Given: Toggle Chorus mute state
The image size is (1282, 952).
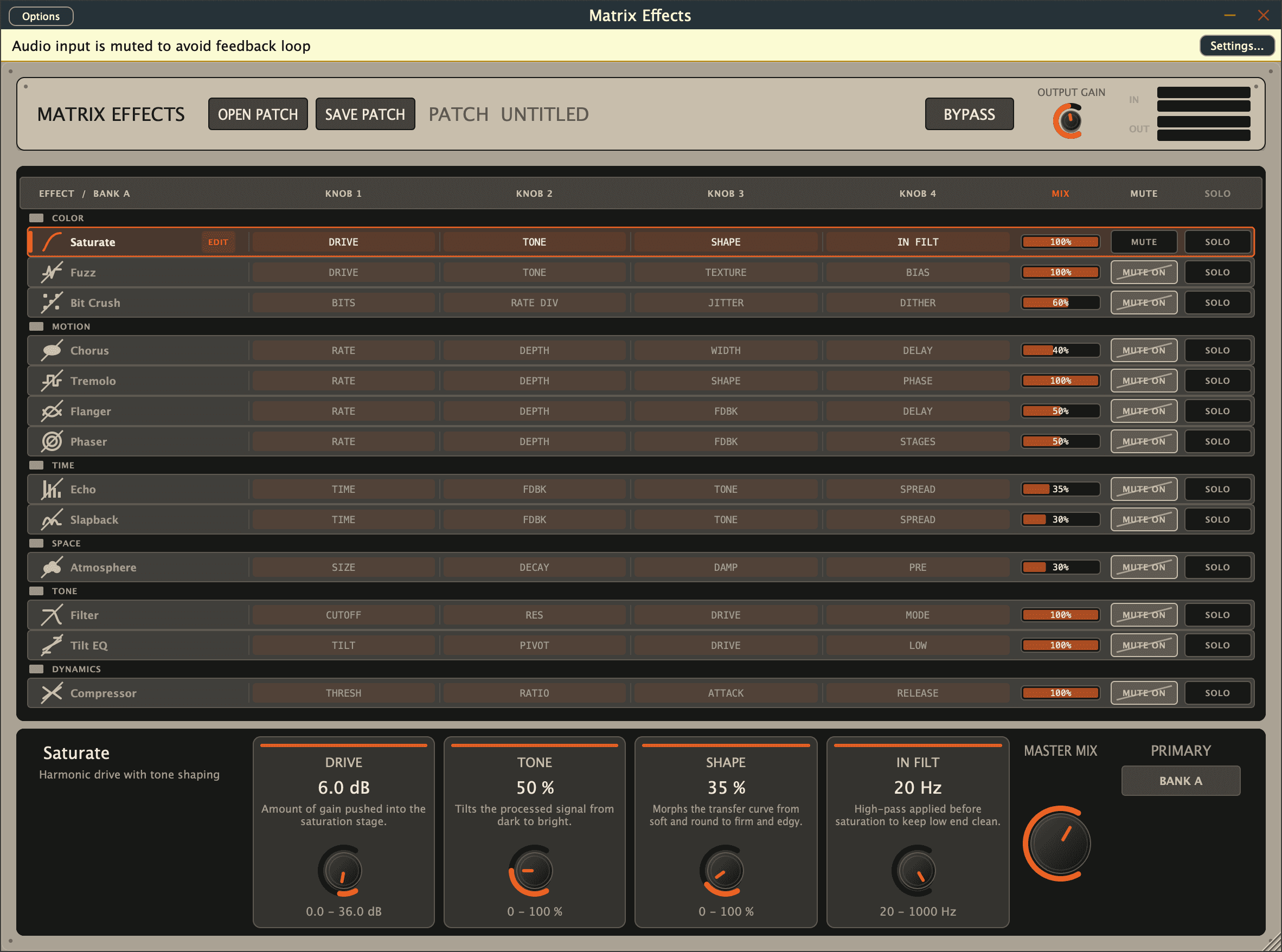Looking at the screenshot, I should tap(1144, 350).
